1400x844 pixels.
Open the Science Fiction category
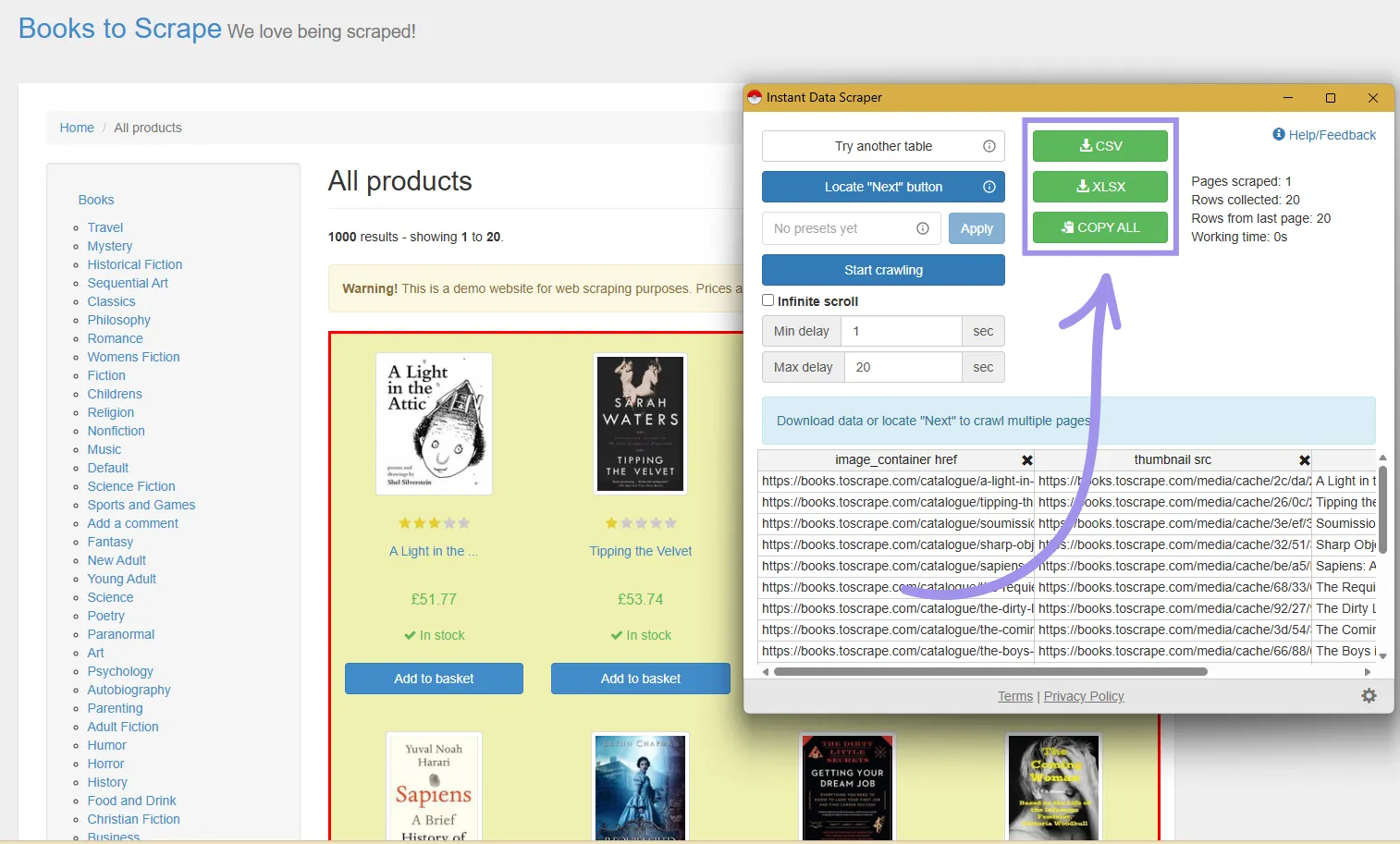(x=131, y=486)
